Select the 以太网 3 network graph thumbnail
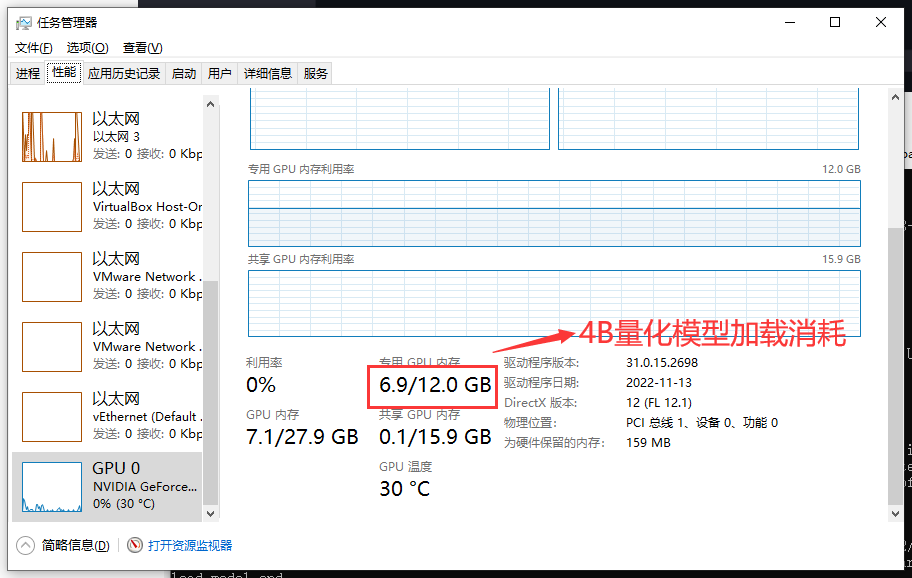The height and width of the screenshot is (578, 912). (x=52, y=136)
